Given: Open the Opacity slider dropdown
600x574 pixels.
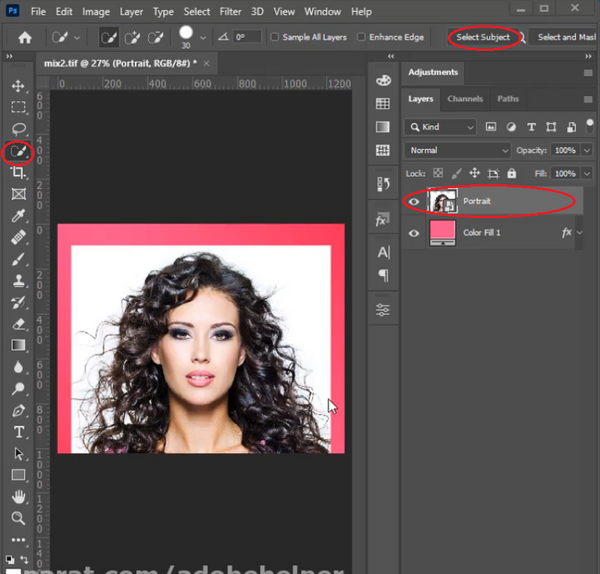Looking at the screenshot, I should 587,150.
